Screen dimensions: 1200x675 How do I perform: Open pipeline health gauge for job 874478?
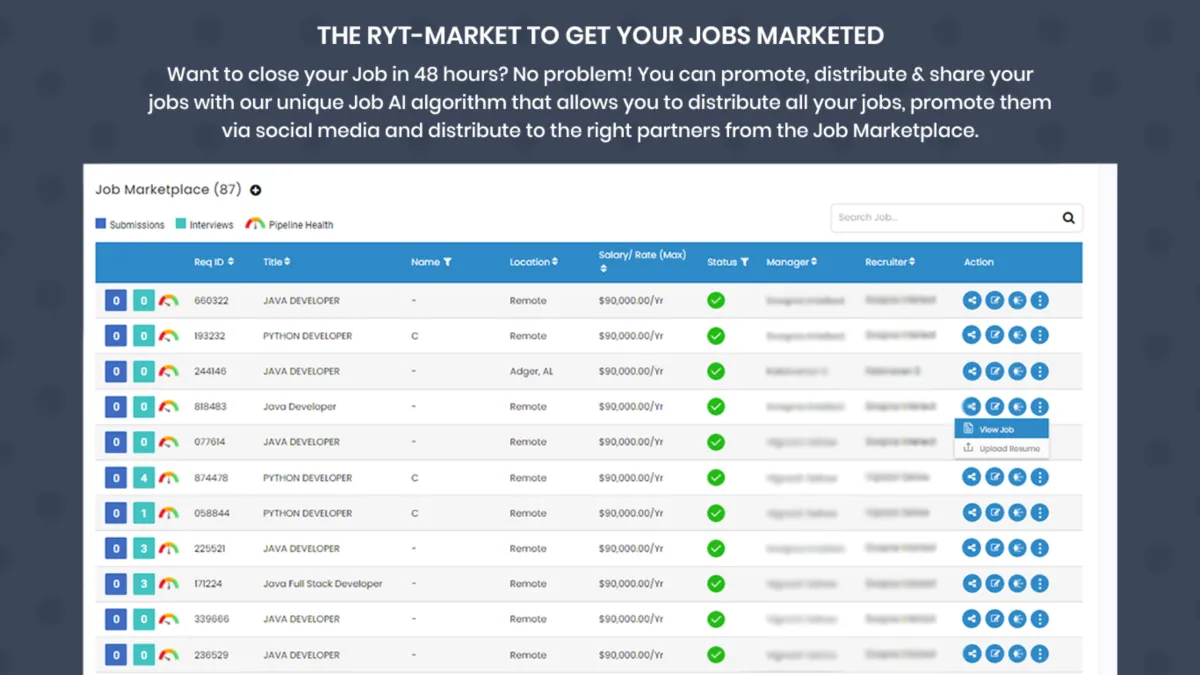point(169,478)
